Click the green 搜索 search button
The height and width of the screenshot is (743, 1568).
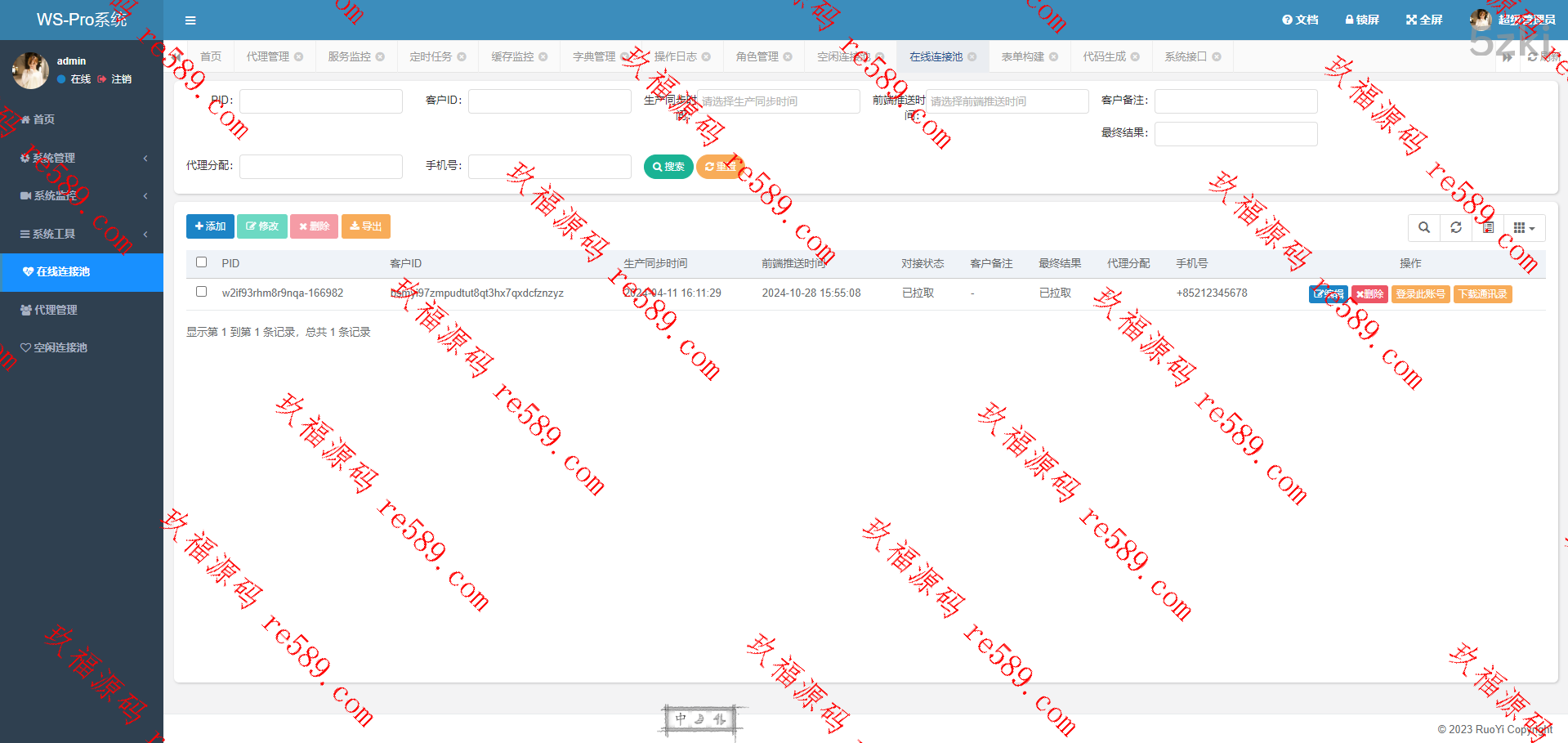click(x=668, y=167)
